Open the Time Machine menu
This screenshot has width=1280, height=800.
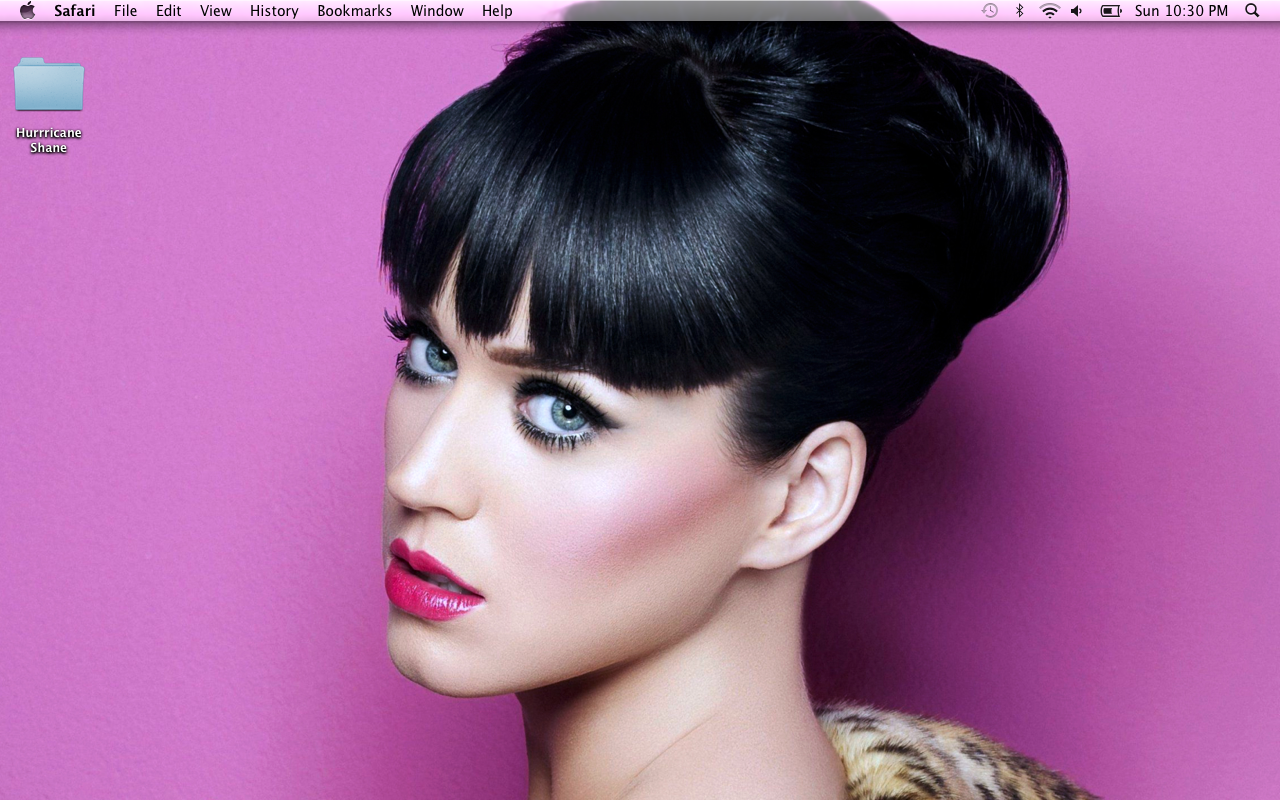[x=990, y=10]
